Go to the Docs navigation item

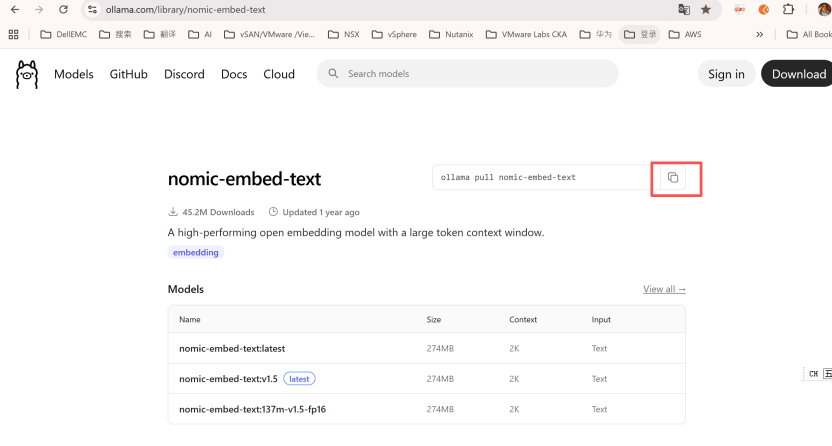(x=234, y=74)
